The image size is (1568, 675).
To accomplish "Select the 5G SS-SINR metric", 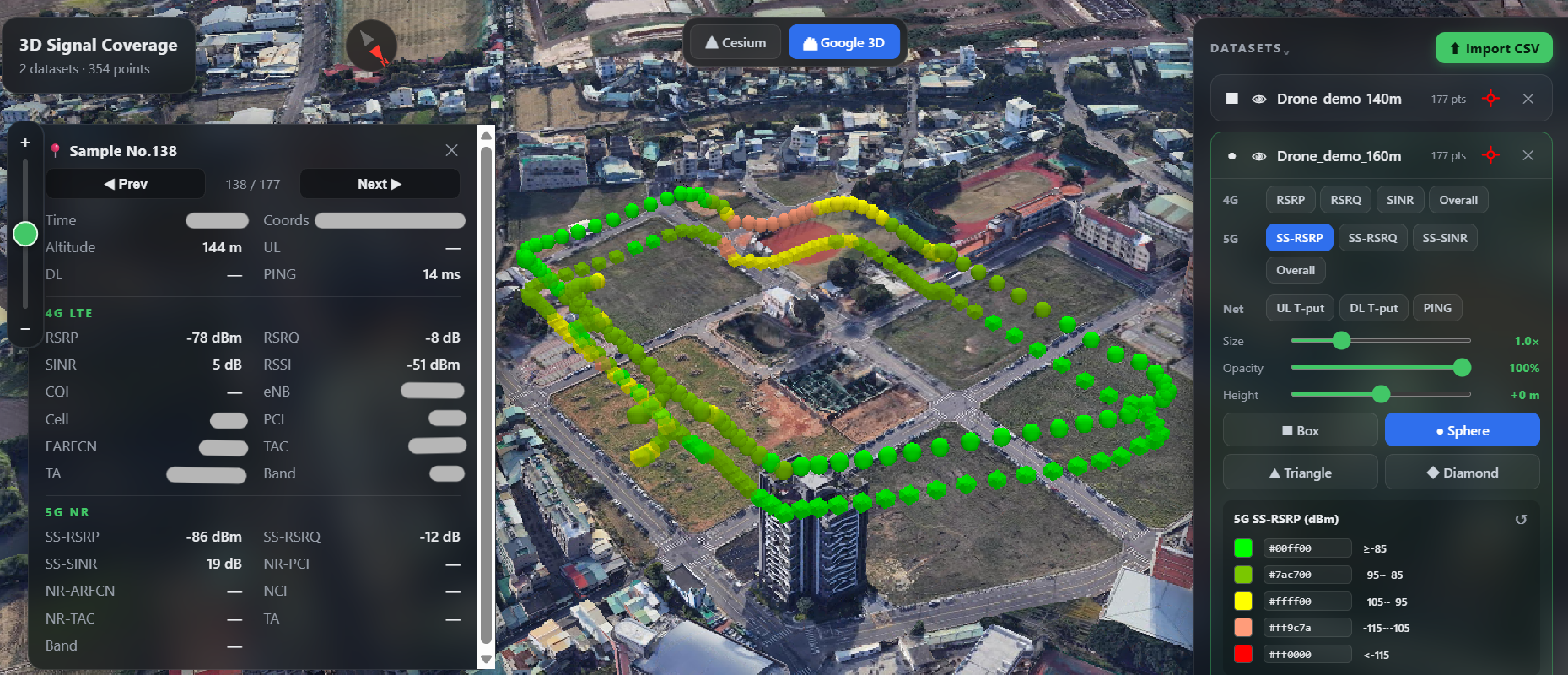I will click(x=1445, y=238).
